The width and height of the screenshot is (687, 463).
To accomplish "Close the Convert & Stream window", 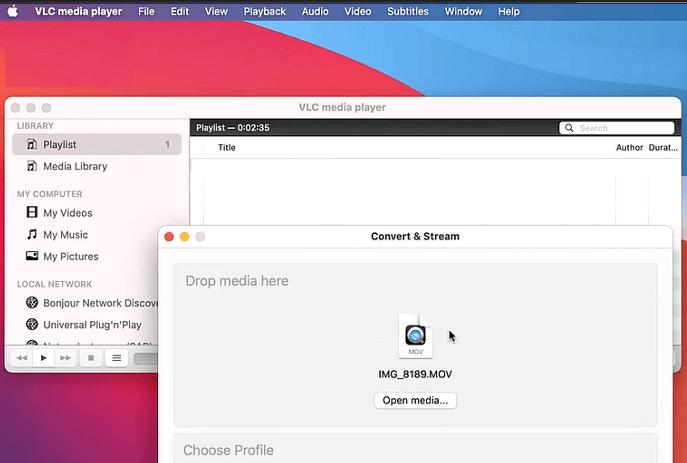I will click(169, 237).
